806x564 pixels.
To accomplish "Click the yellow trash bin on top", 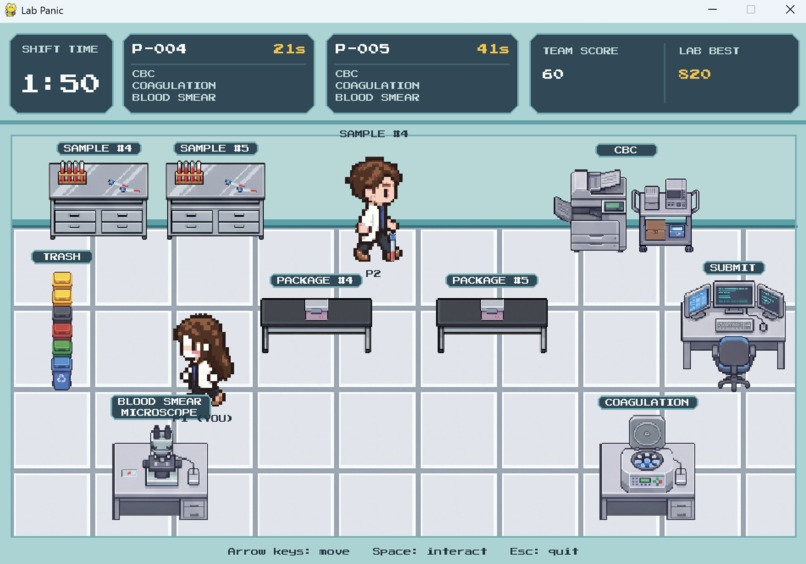I will (x=62, y=280).
